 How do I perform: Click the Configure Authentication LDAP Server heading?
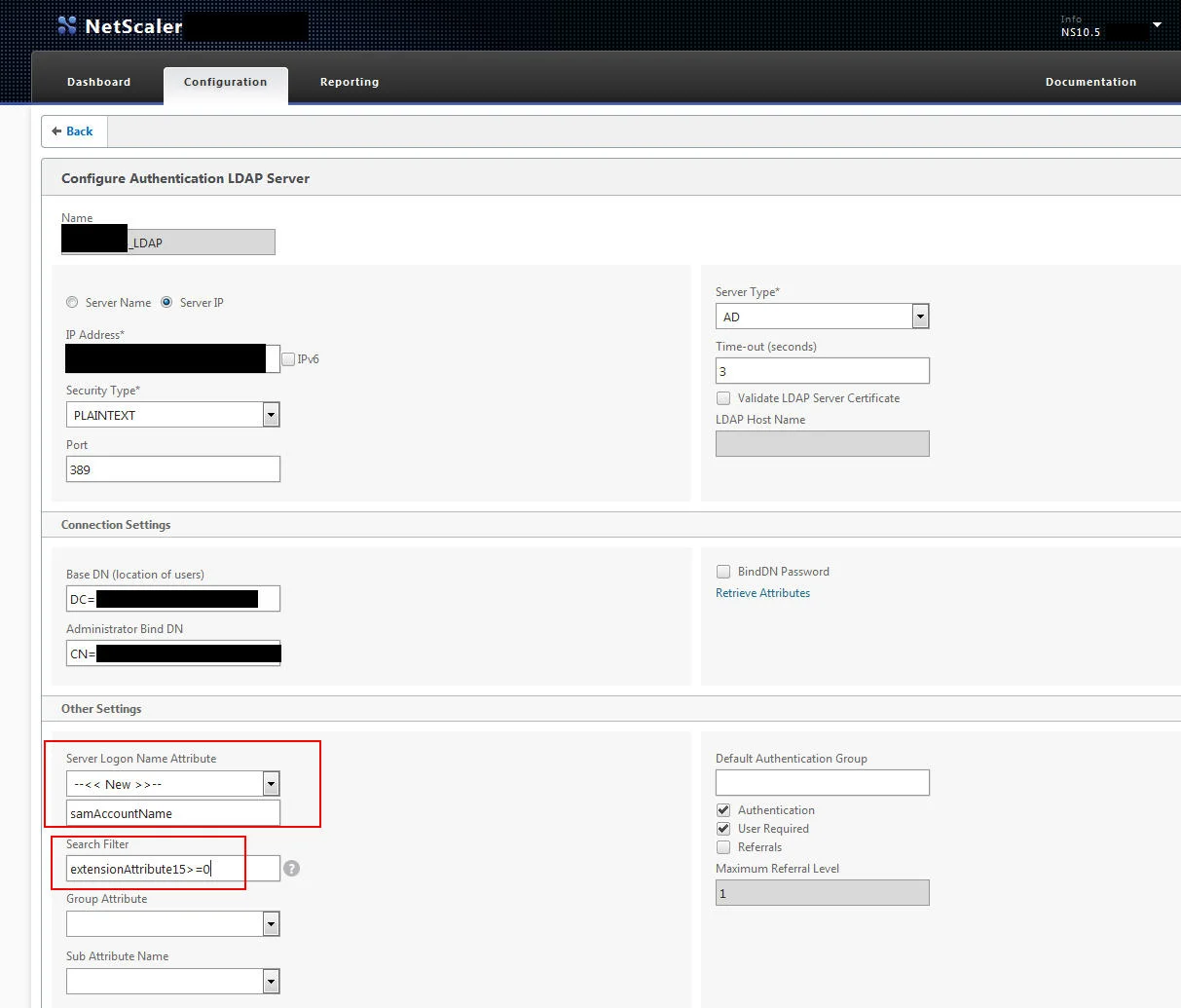pos(185,178)
